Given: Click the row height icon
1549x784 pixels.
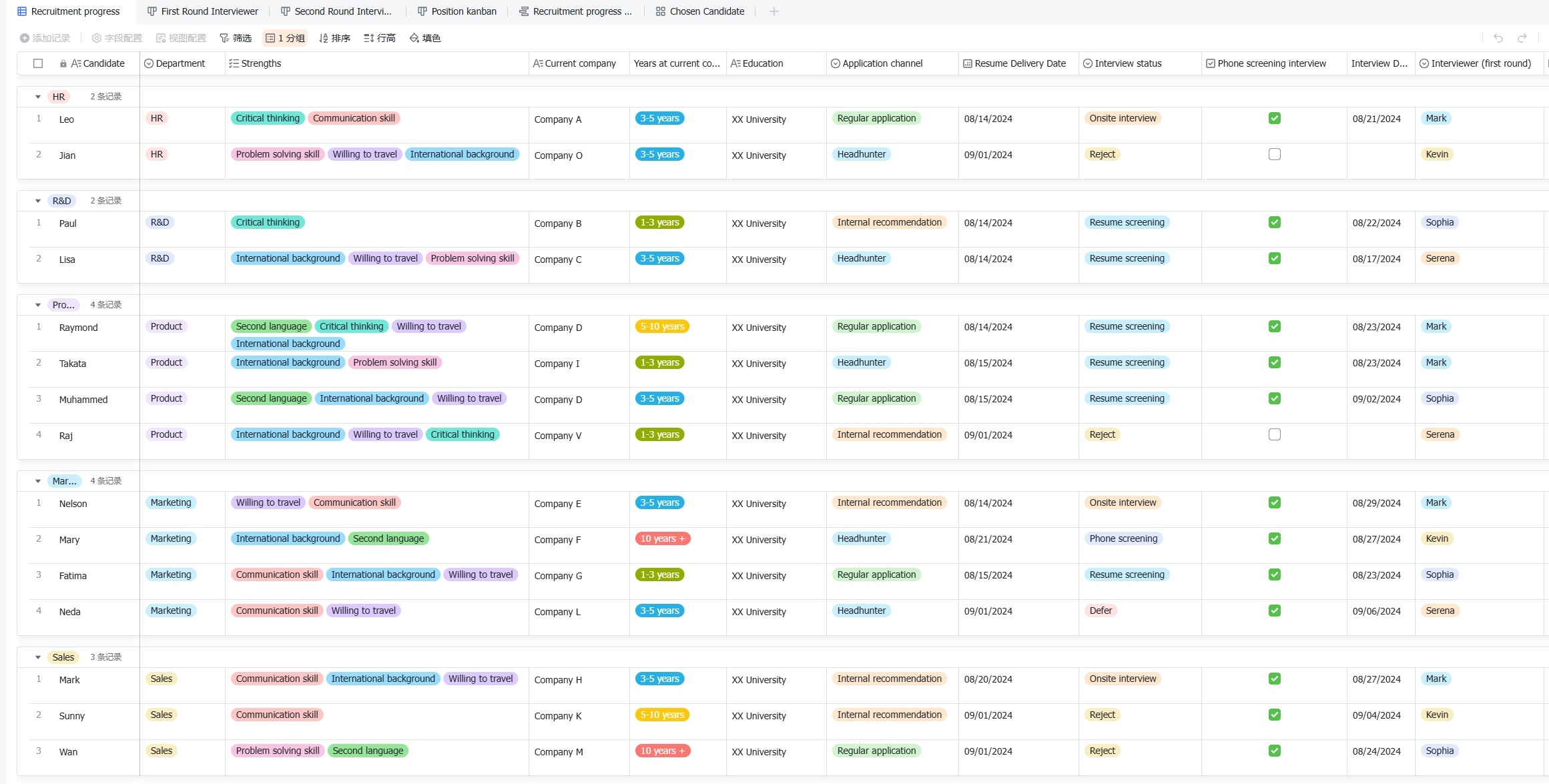Looking at the screenshot, I should click(x=369, y=38).
